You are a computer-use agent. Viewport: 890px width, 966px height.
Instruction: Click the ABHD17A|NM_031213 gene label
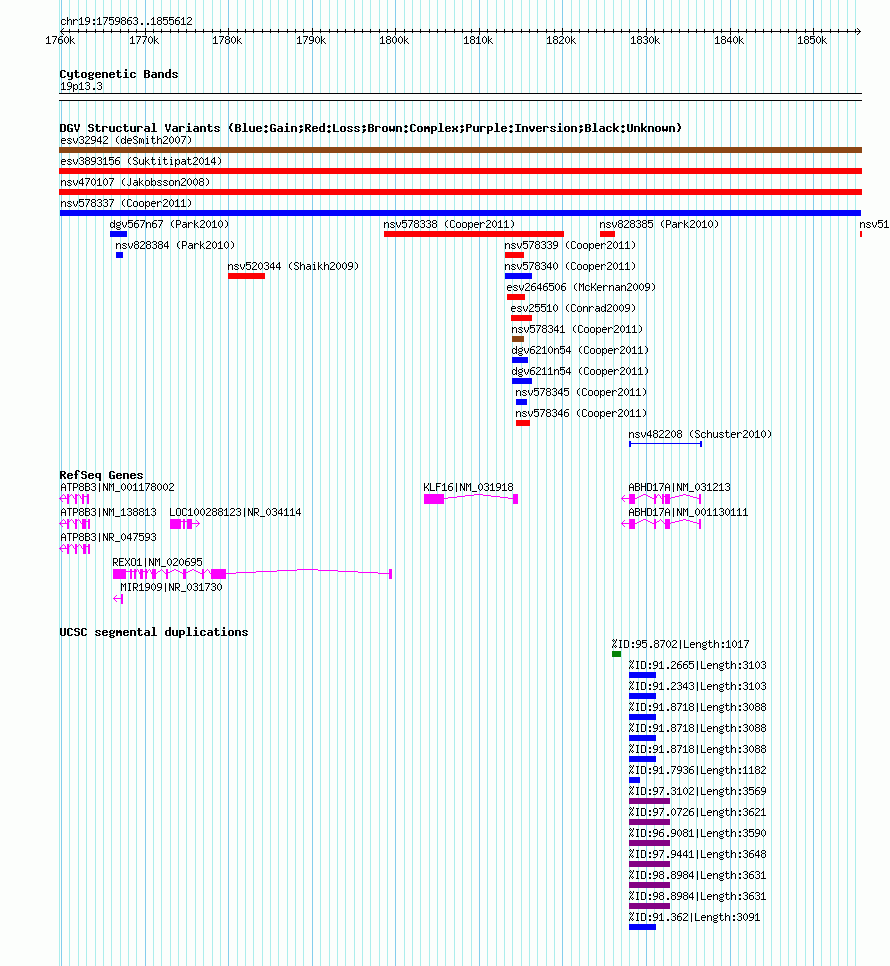[679, 487]
